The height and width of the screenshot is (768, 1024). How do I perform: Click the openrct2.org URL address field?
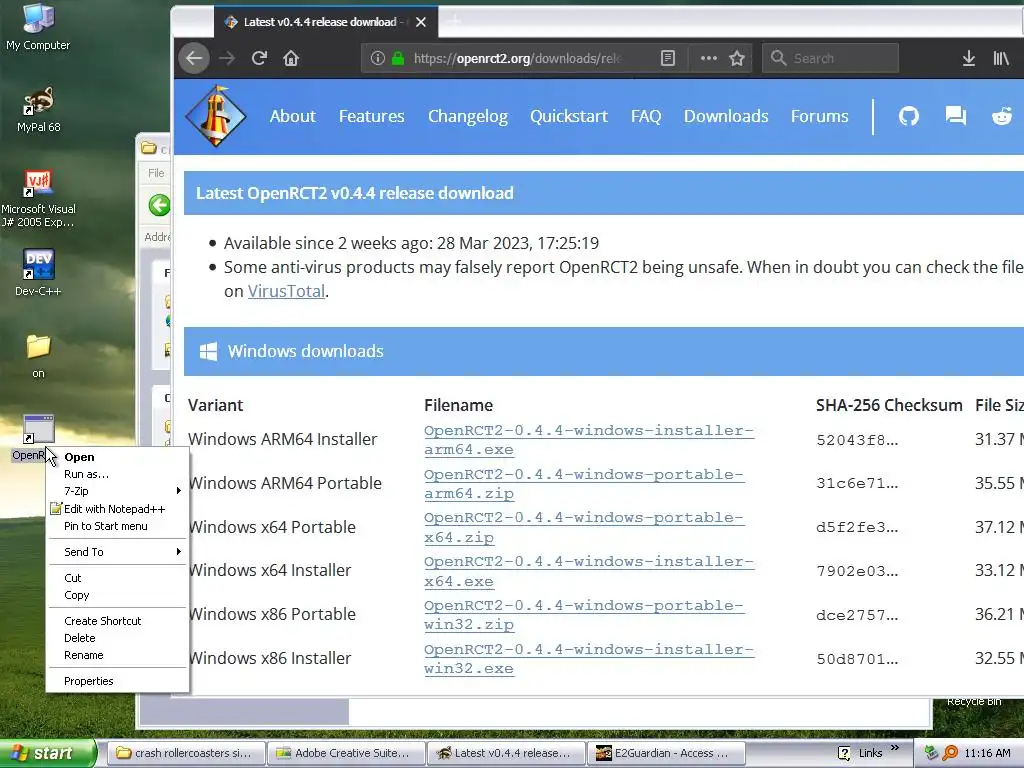[x=516, y=58]
